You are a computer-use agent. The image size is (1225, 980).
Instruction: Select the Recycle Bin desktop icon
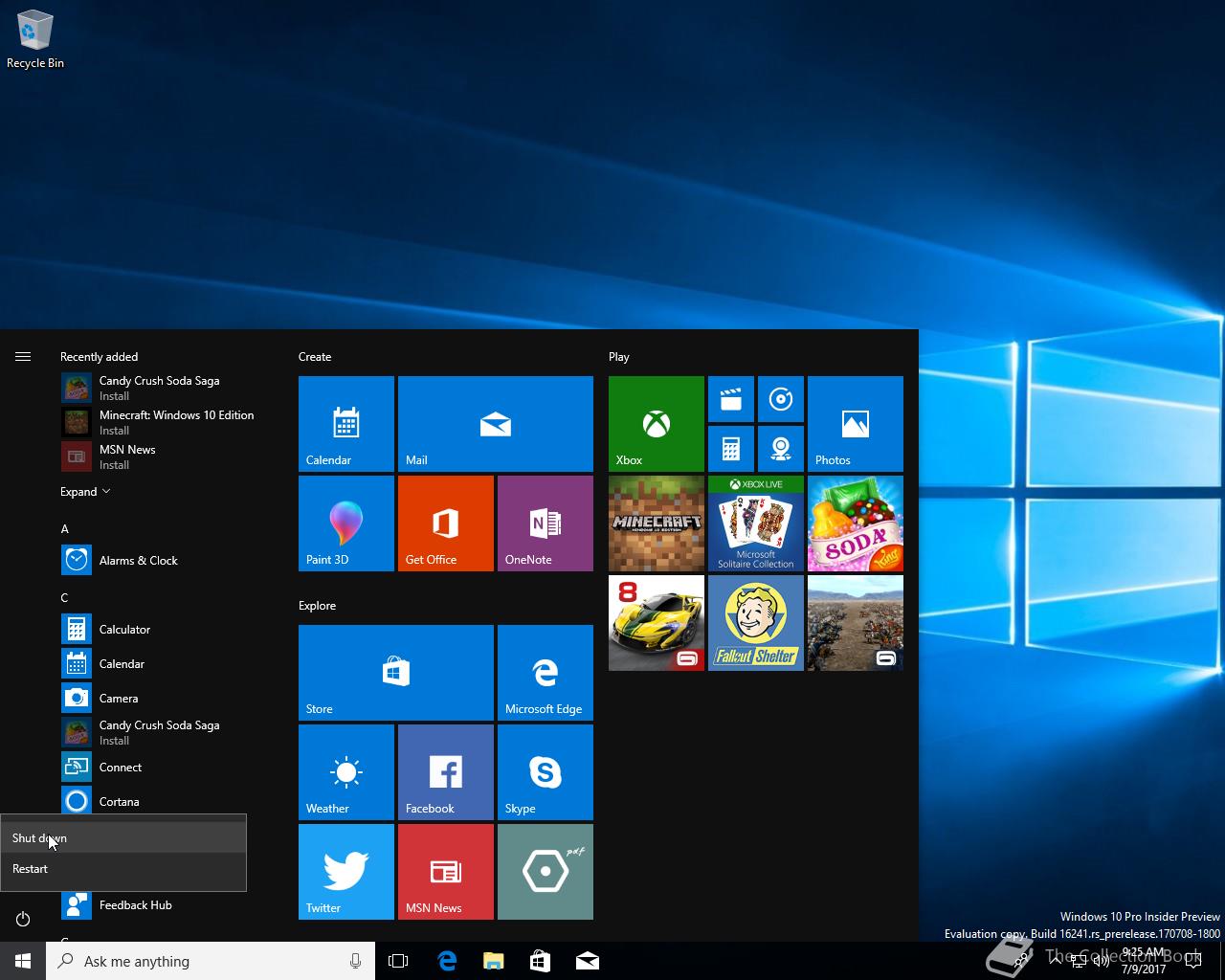pos(35,39)
